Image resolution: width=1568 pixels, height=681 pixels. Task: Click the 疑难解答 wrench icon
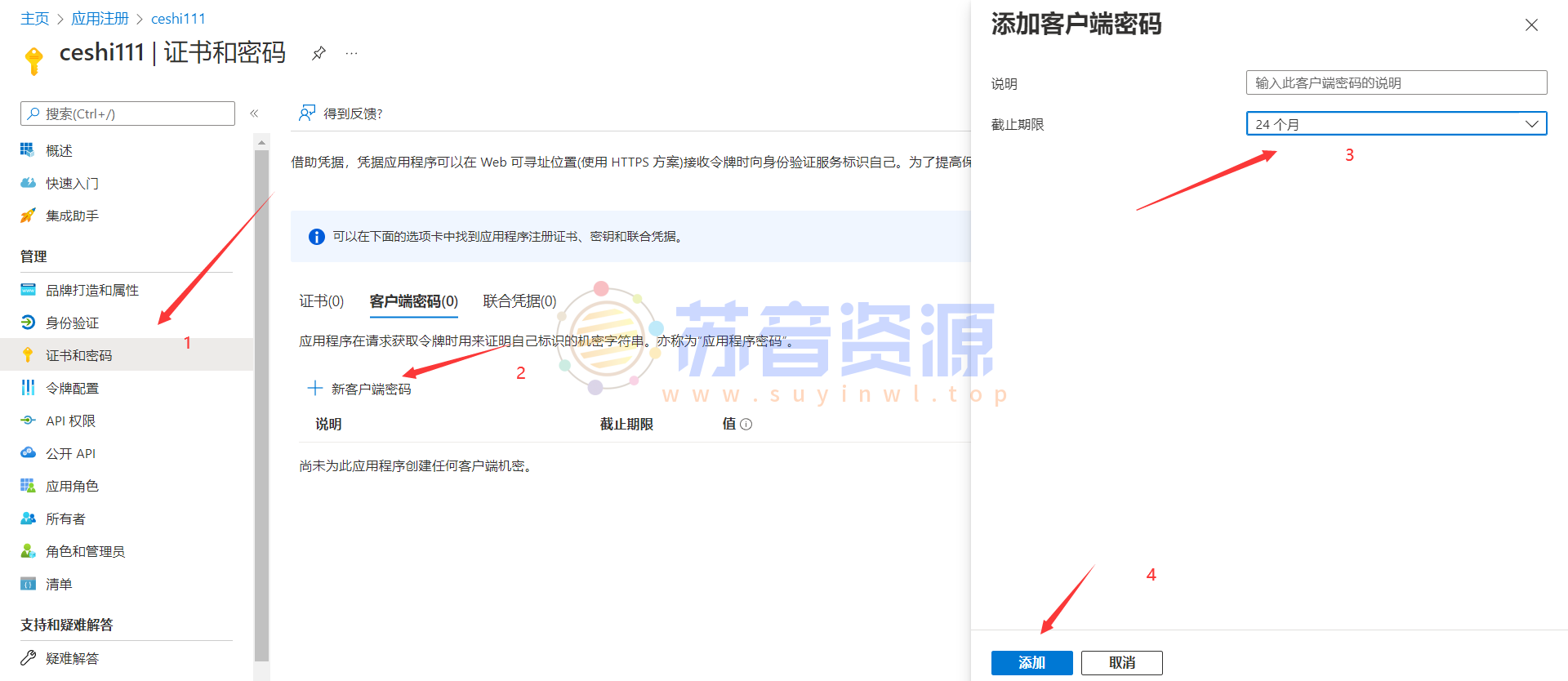(28, 658)
